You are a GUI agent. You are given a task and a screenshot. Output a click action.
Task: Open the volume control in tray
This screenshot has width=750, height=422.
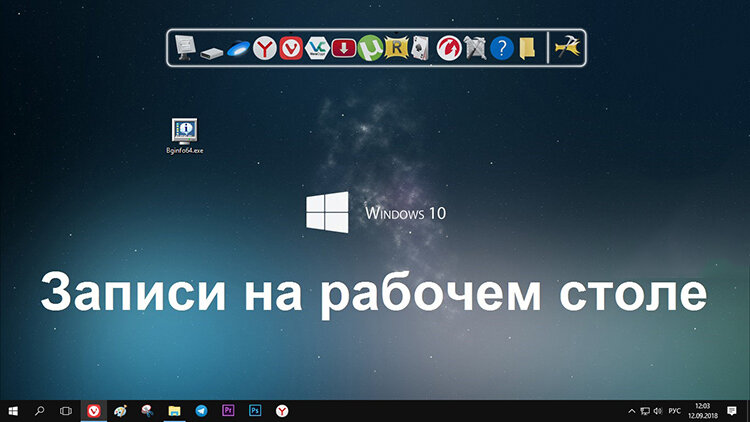(x=658, y=411)
